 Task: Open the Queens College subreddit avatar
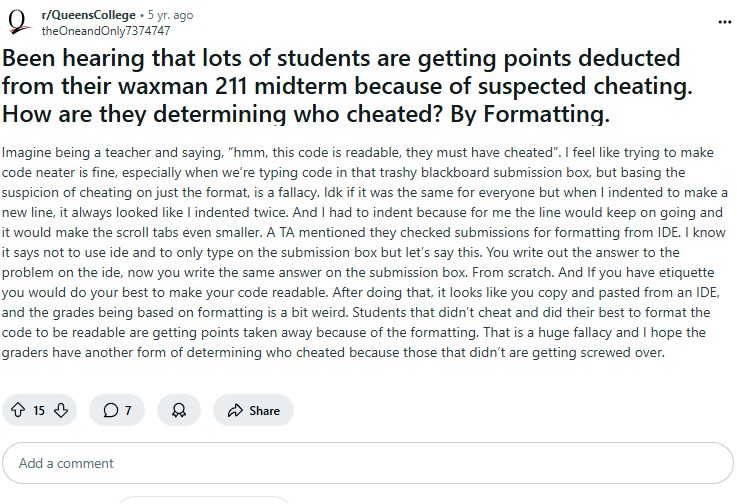[x=17, y=22]
